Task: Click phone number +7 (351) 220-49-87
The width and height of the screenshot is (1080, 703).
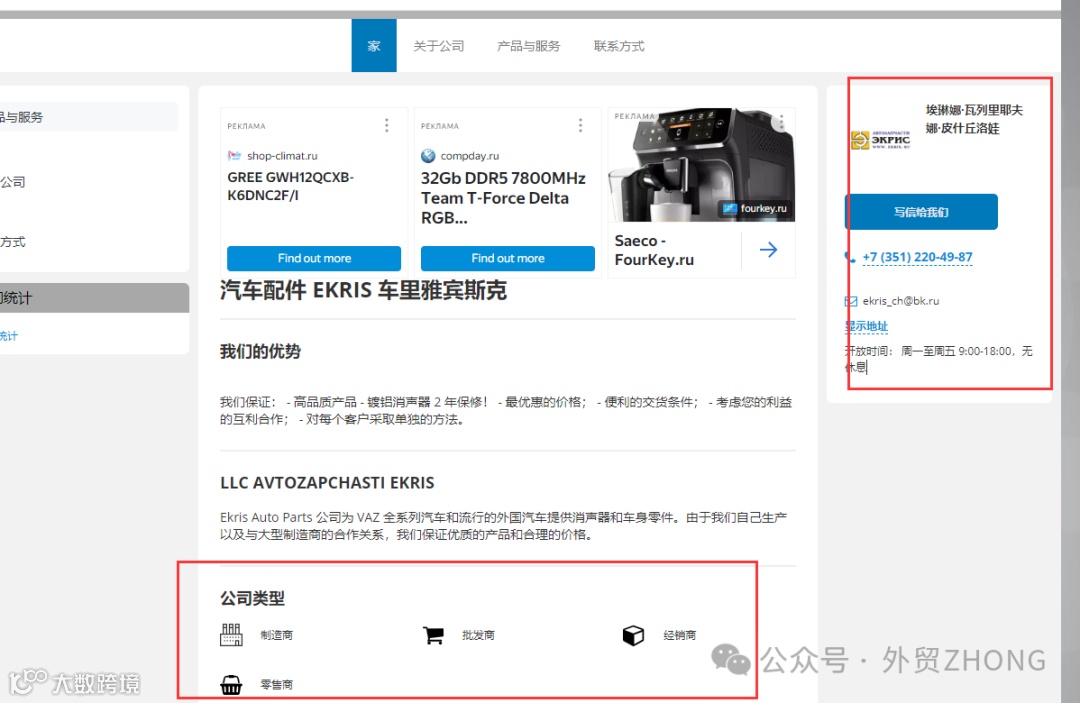Action: (917, 257)
